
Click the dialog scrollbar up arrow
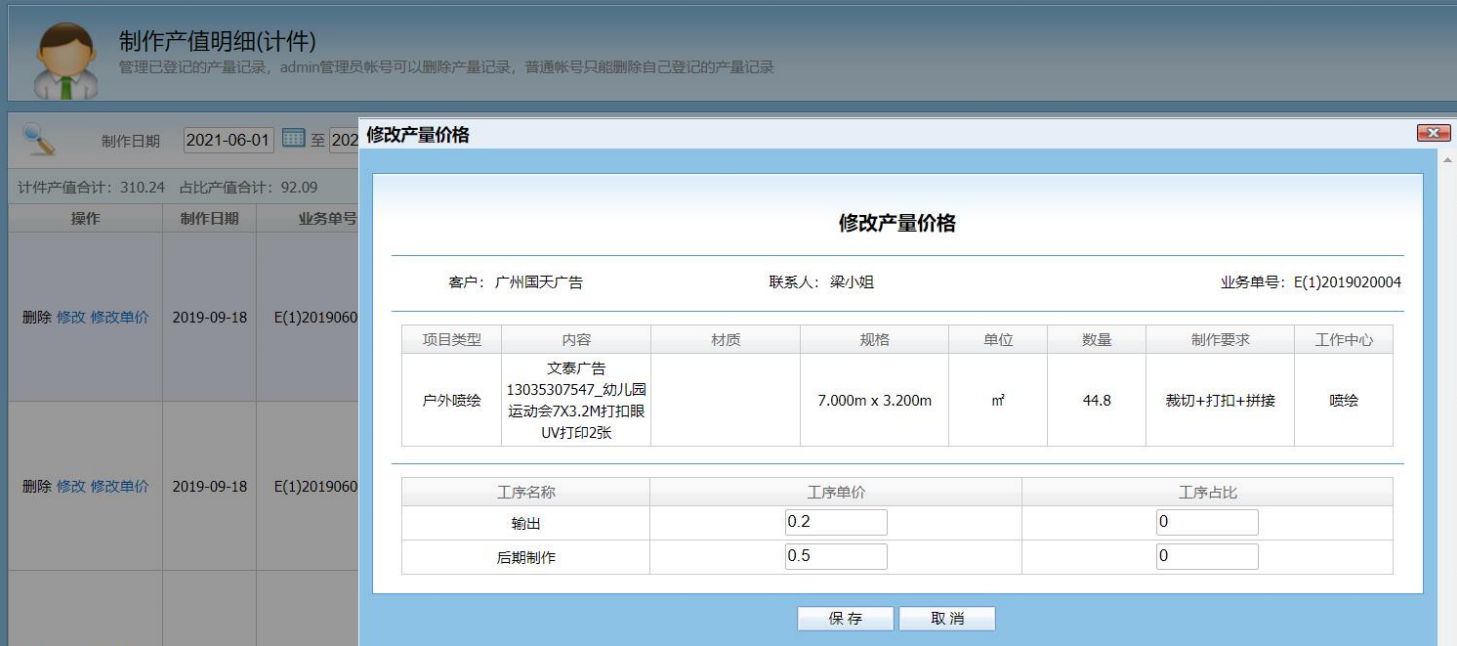coord(1449,160)
